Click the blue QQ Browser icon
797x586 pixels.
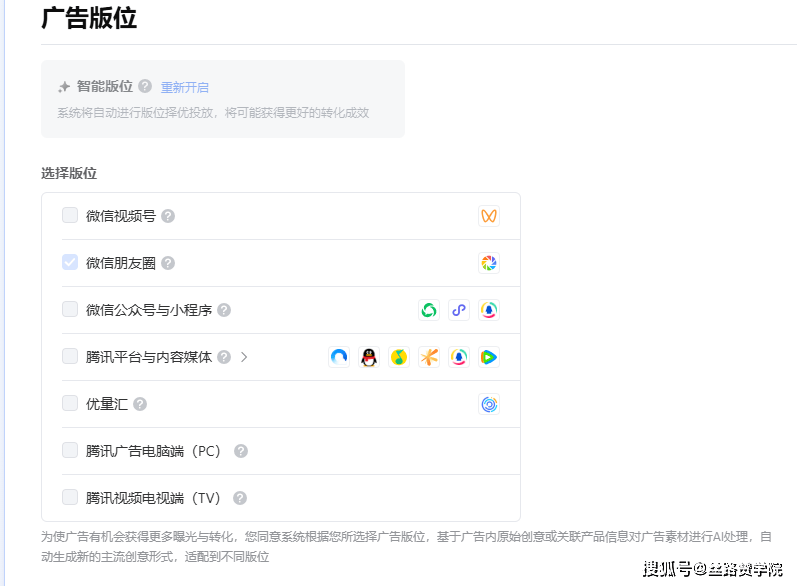[339, 357]
